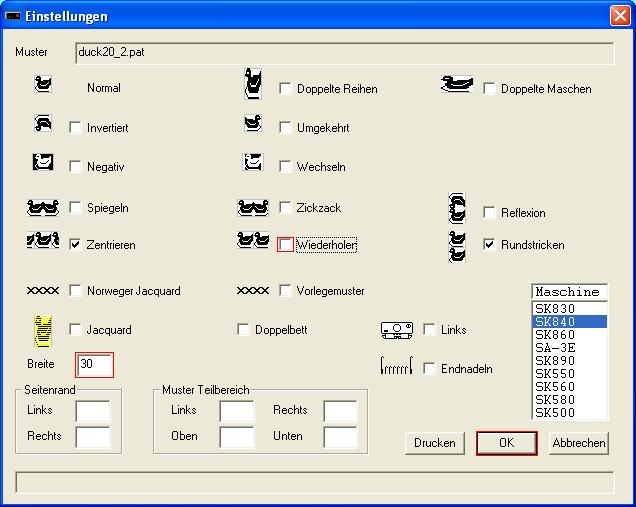Enable the Wiederholen checkbox

pyautogui.click(x=286, y=245)
